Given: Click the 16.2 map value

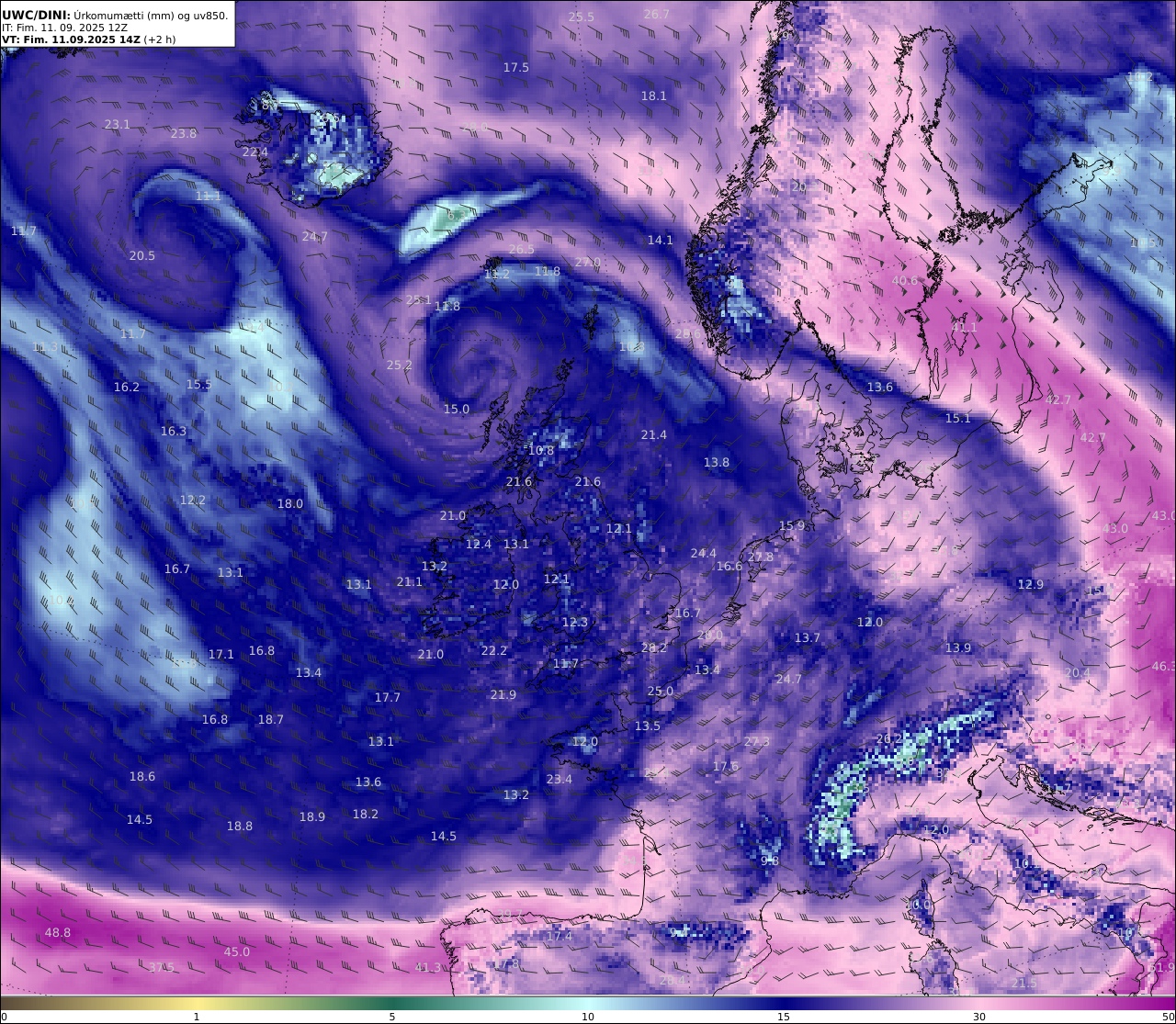Looking at the screenshot, I should pyautogui.click(x=127, y=388).
